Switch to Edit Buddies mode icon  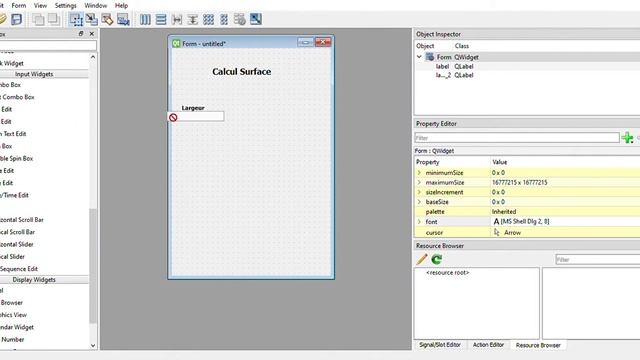[x=107, y=19]
